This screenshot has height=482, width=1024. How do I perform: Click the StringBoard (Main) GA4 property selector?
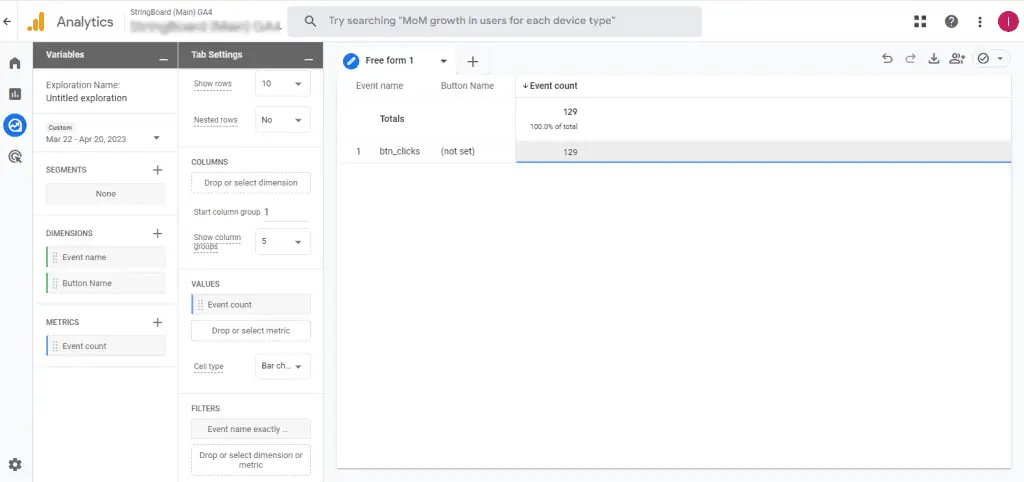[205, 22]
